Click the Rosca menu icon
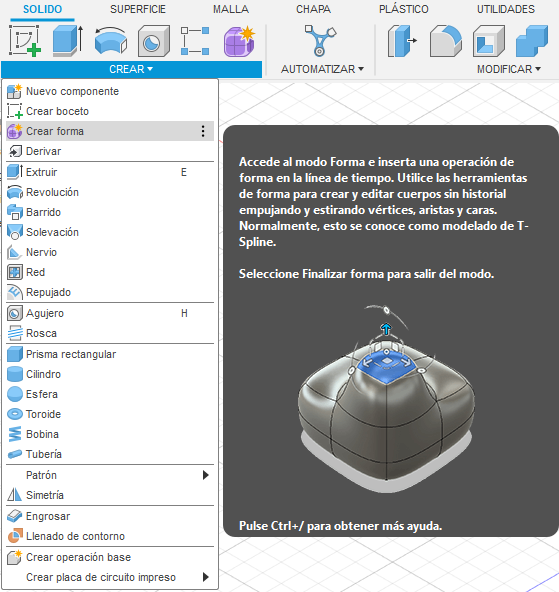This screenshot has height=592, width=559. pyautogui.click(x=15, y=333)
